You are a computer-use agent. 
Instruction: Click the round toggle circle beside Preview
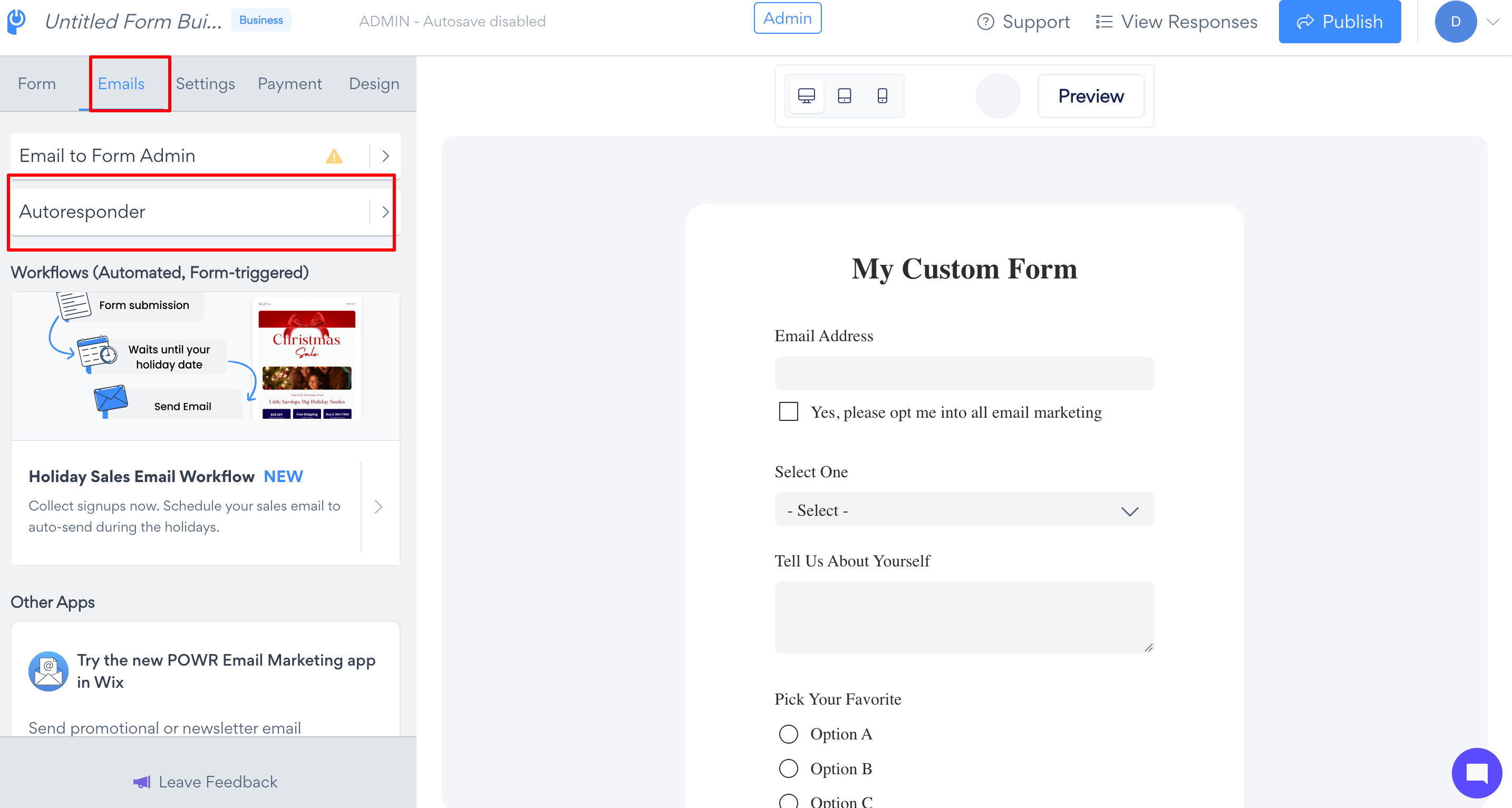click(x=998, y=95)
